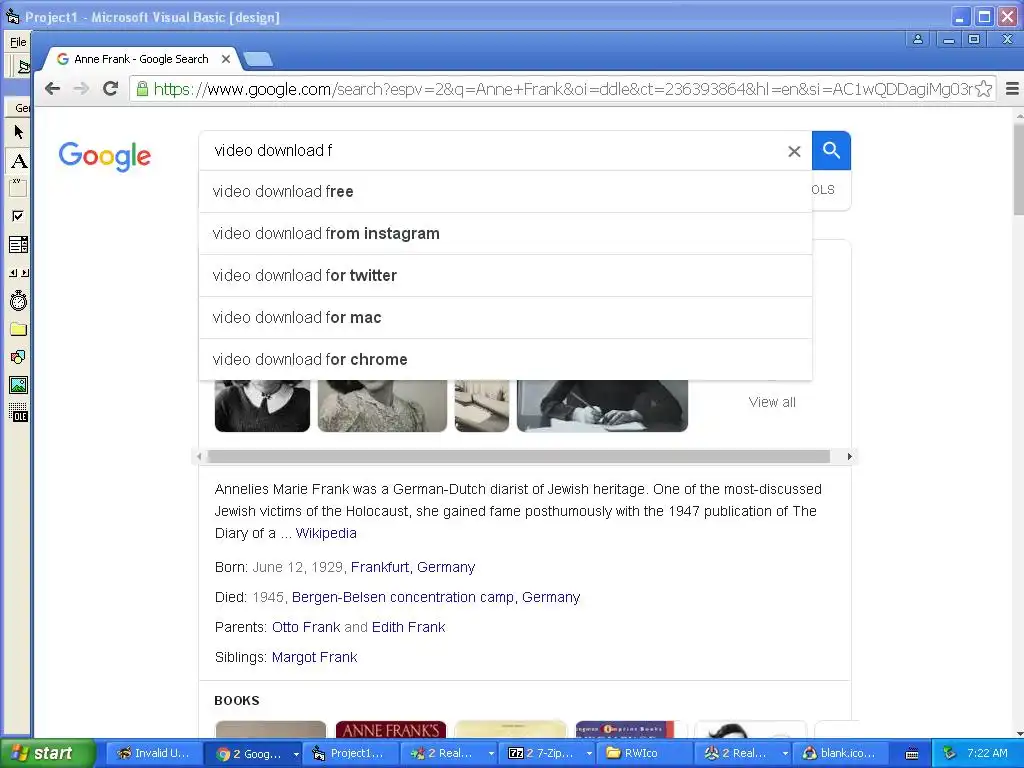Image resolution: width=1024 pixels, height=768 pixels.
Task: Close the Anne Frank Google Search tab
Action: 226,59
